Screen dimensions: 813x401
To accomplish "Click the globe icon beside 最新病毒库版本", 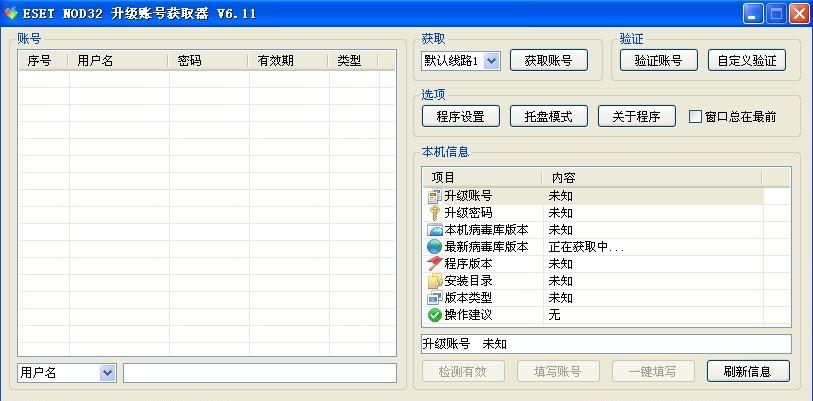I will (434, 247).
